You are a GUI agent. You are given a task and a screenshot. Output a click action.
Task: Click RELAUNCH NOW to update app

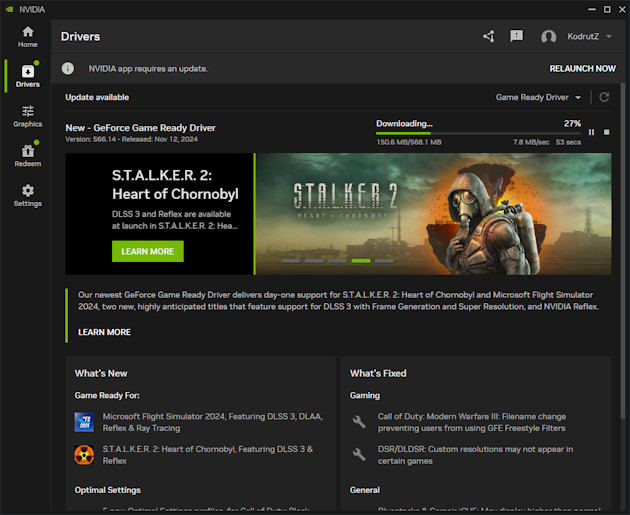tap(582, 69)
